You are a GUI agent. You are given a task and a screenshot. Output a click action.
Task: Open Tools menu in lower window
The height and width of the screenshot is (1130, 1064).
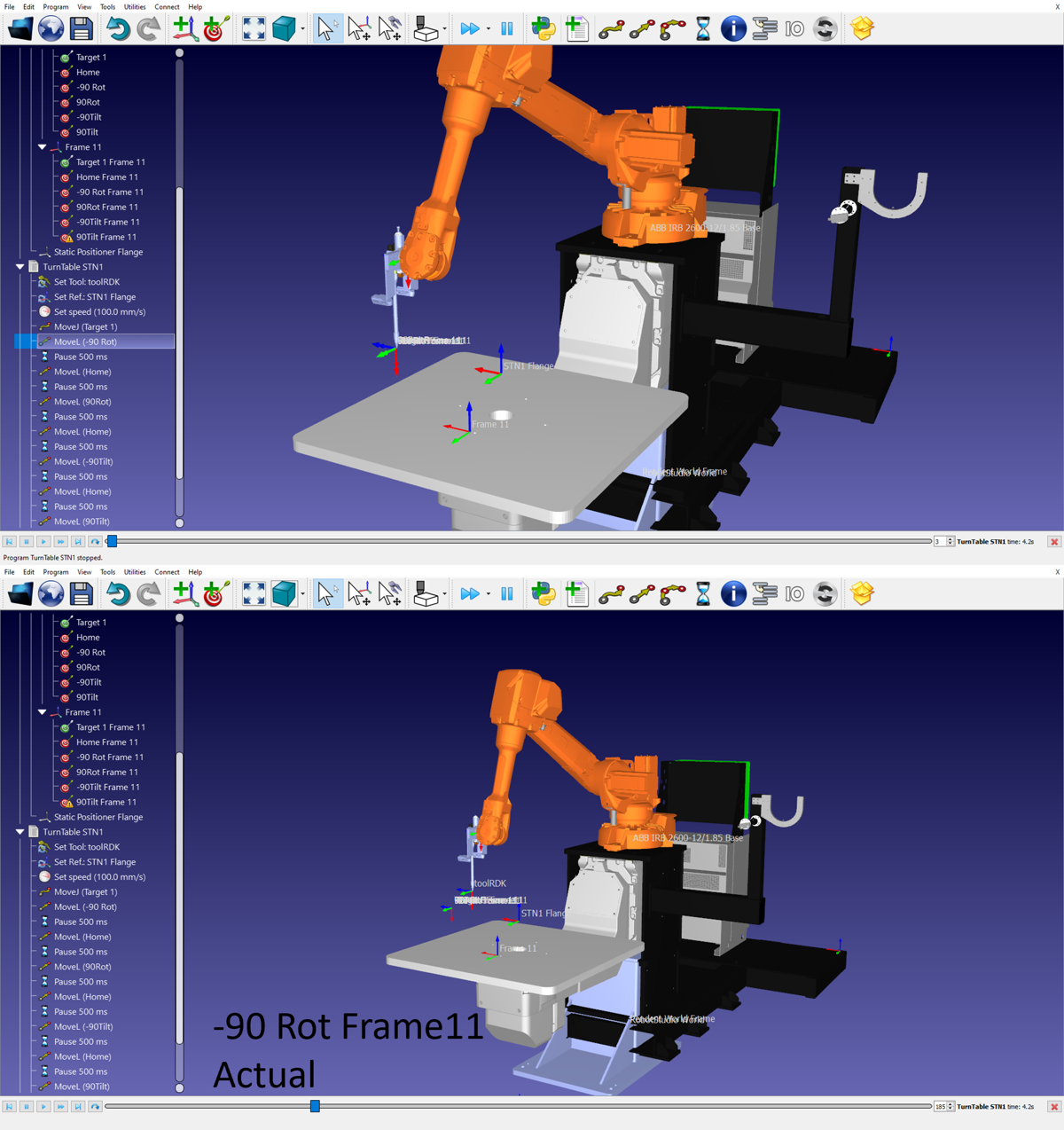point(107,572)
